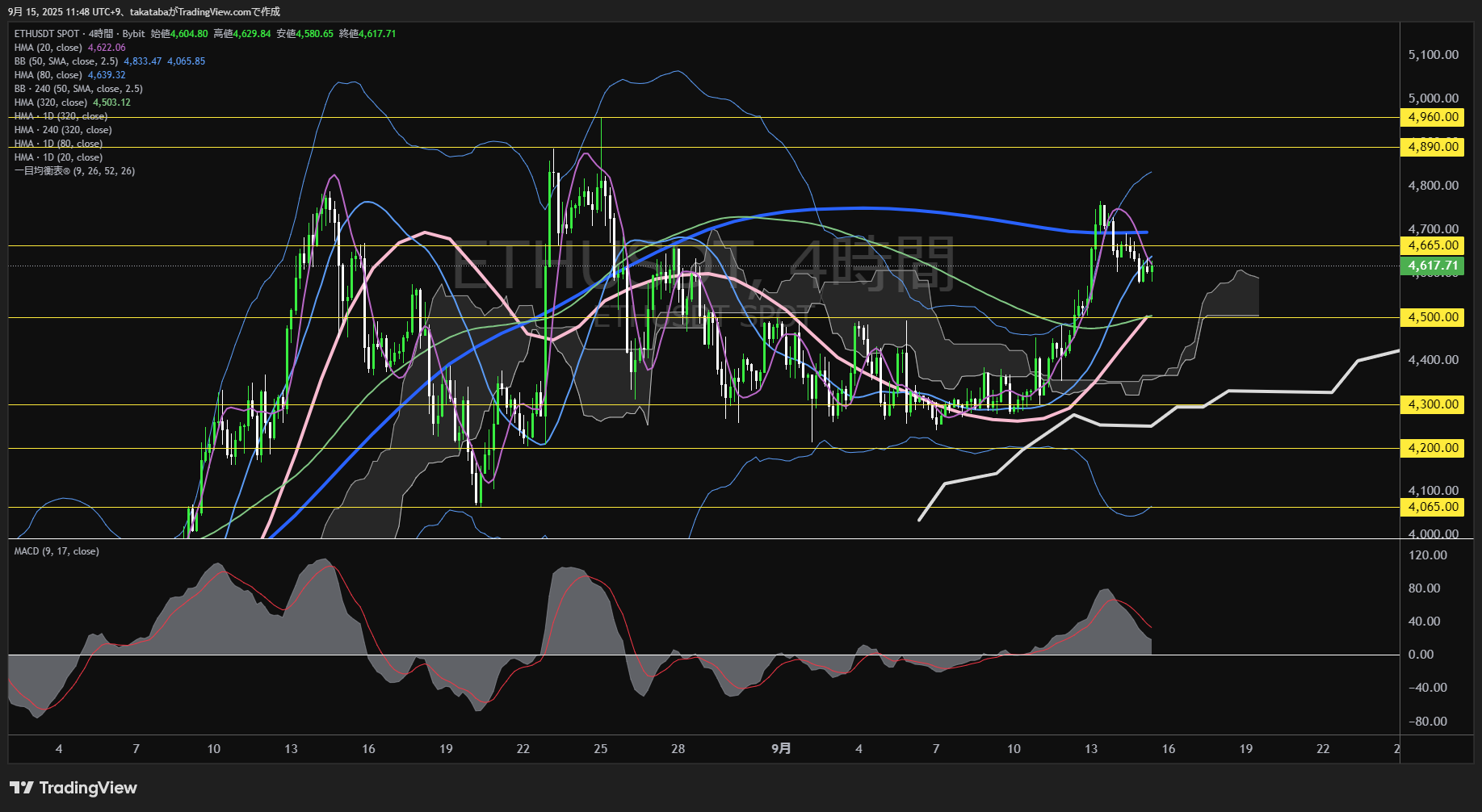
Task: Click the yellow 4,890.00 price level label
Action: click(1433, 147)
